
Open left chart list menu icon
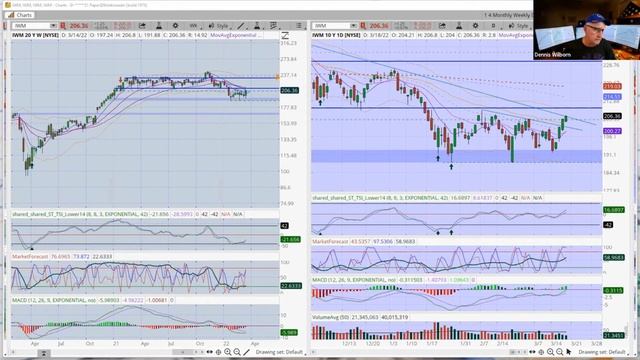click(299, 26)
